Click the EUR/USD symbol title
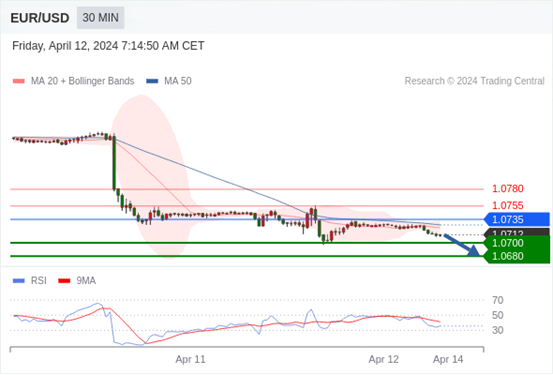The width and height of the screenshot is (553, 375). coord(40,18)
